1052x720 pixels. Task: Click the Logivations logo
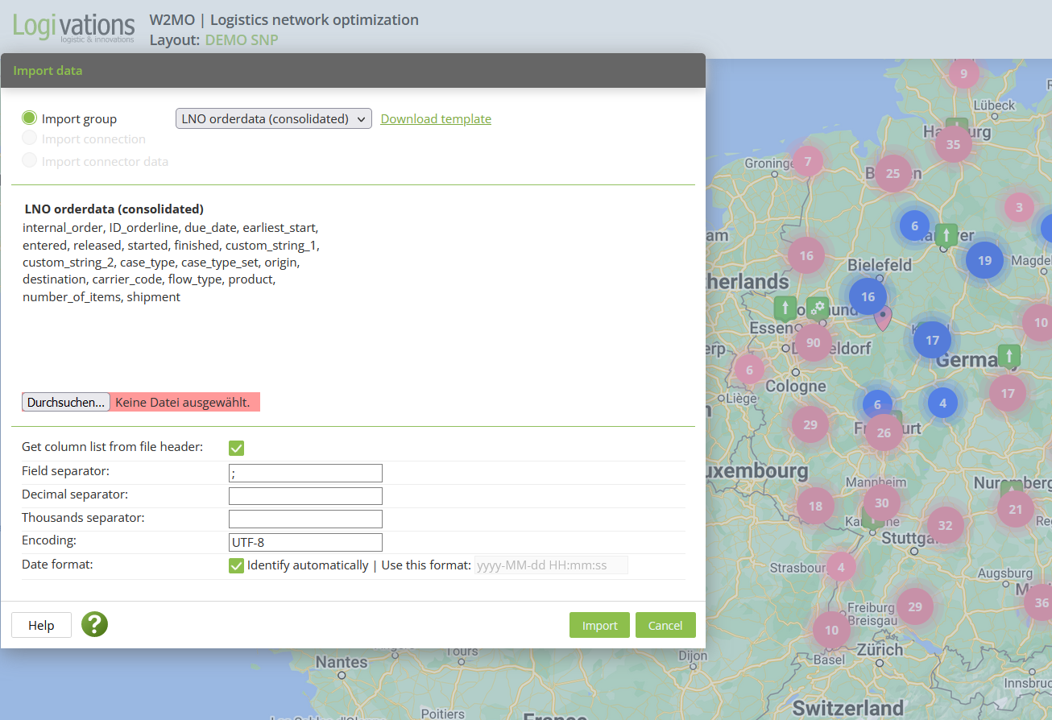[x=73, y=28]
